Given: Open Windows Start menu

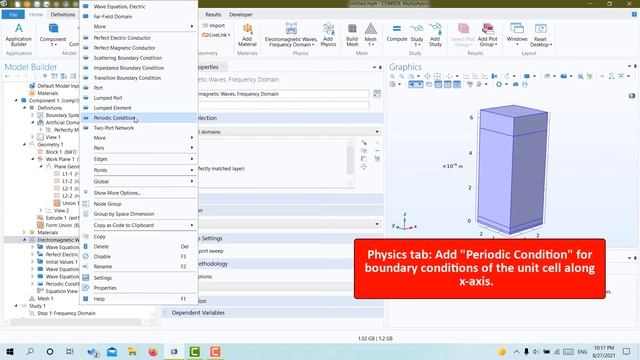Looking at the screenshot, I should pos(10,351).
